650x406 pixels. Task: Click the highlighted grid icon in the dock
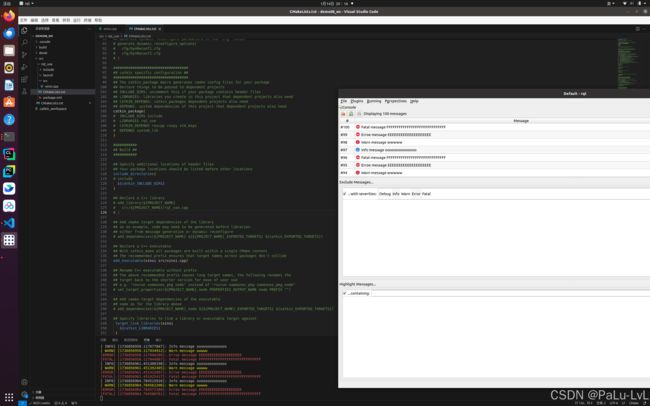(x=9, y=240)
